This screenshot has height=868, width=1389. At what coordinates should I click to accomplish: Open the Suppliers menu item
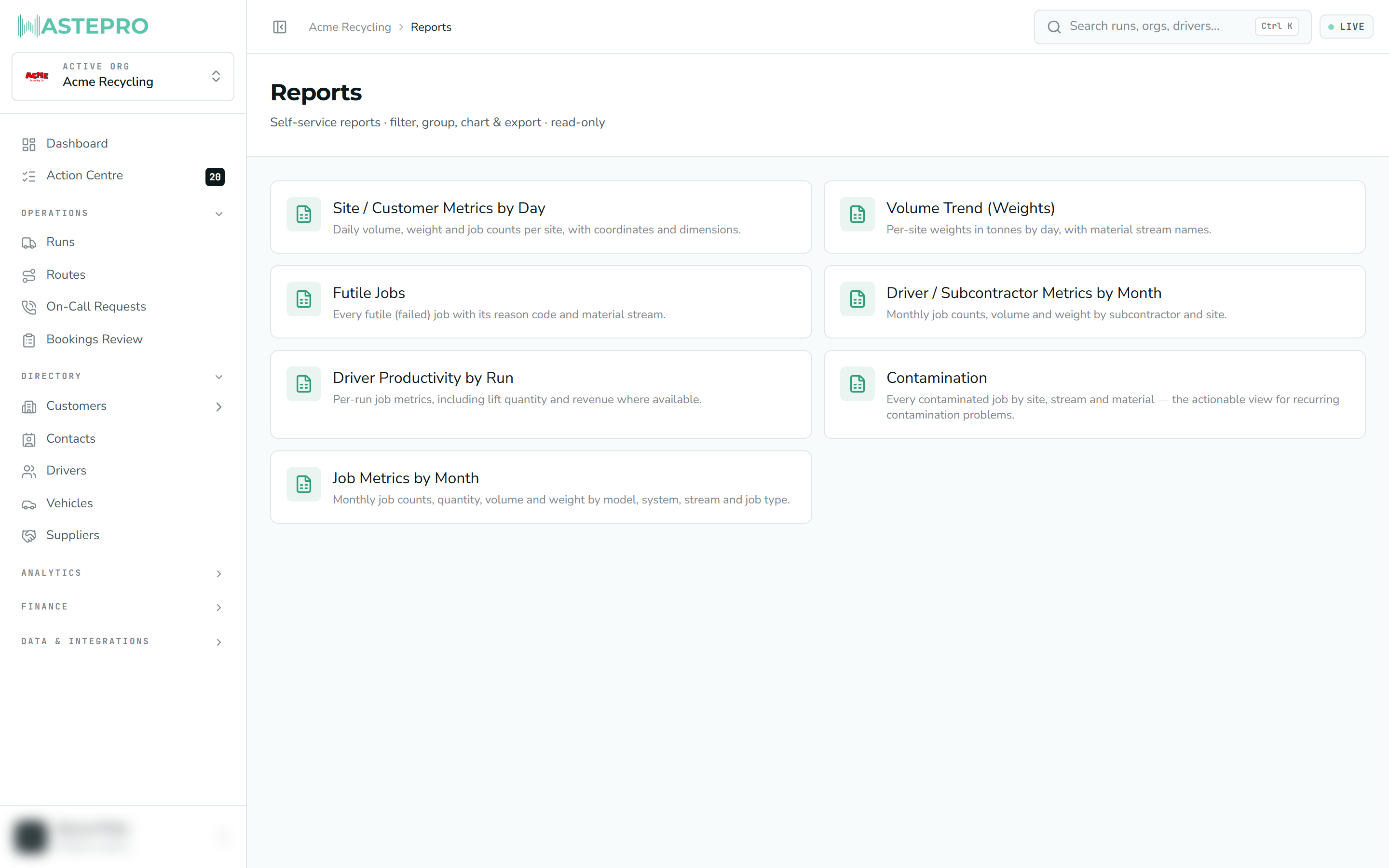tap(123, 535)
